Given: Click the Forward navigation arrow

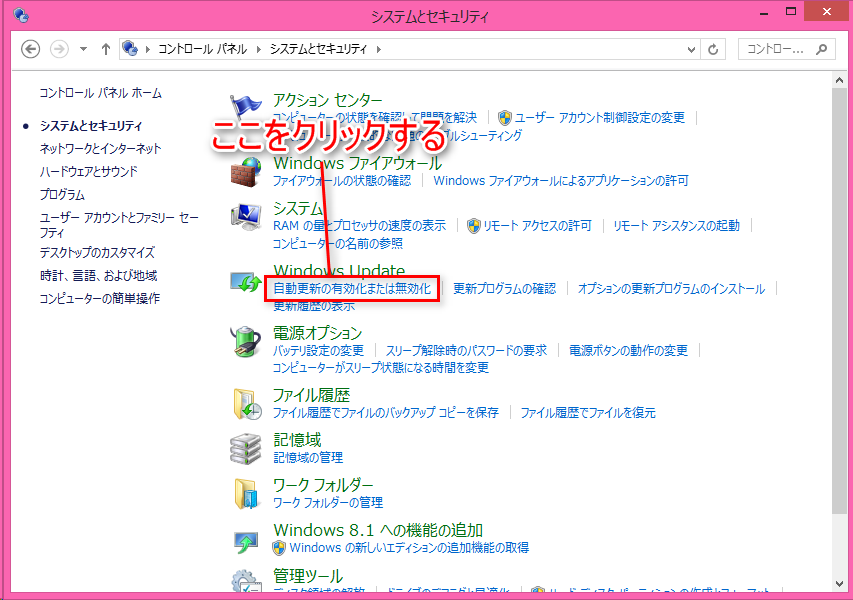Looking at the screenshot, I should tap(59, 49).
